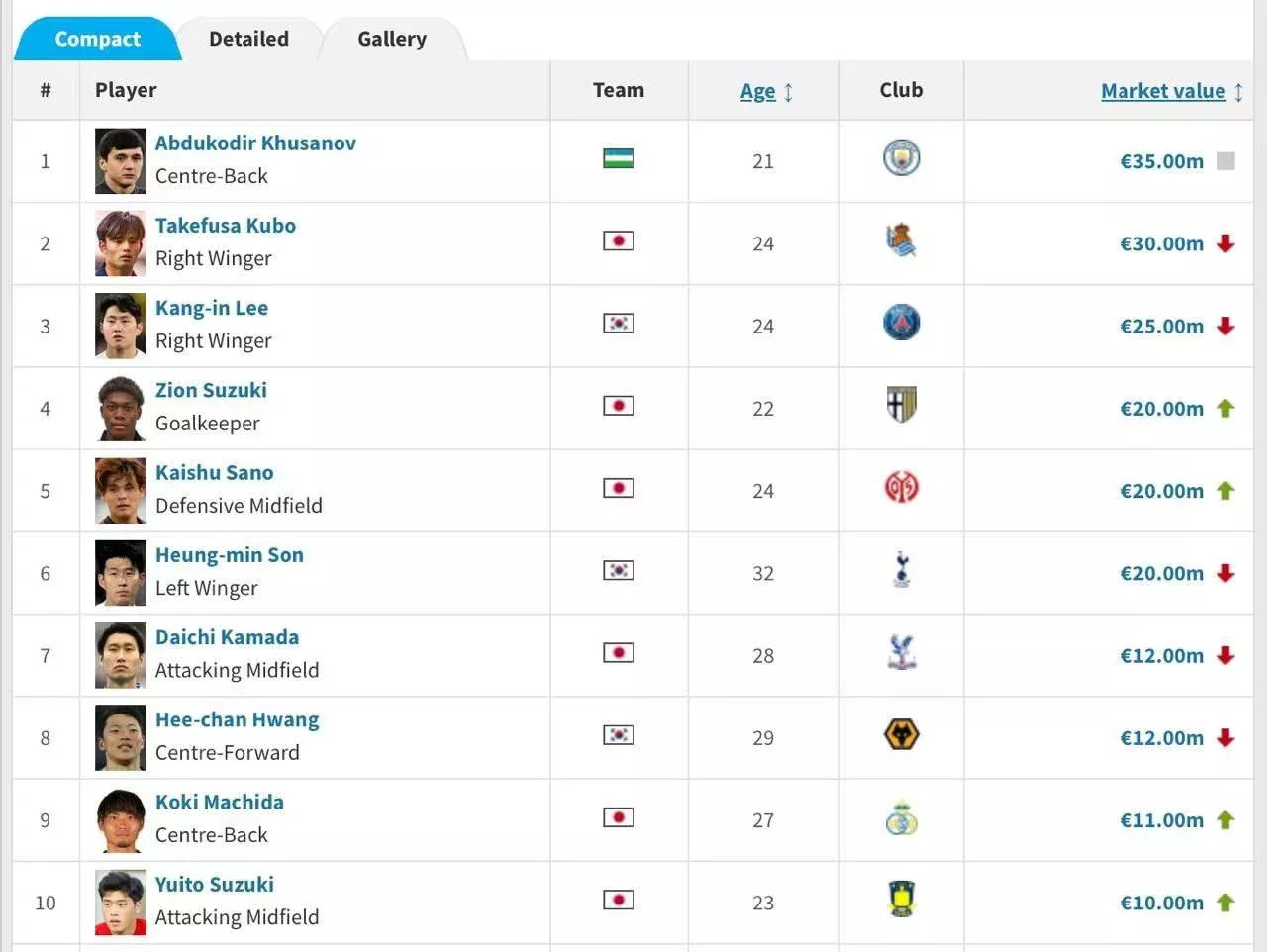Click the Paris Saint-Germain club crest
This screenshot has width=1267, height=952.
(901, 323)
